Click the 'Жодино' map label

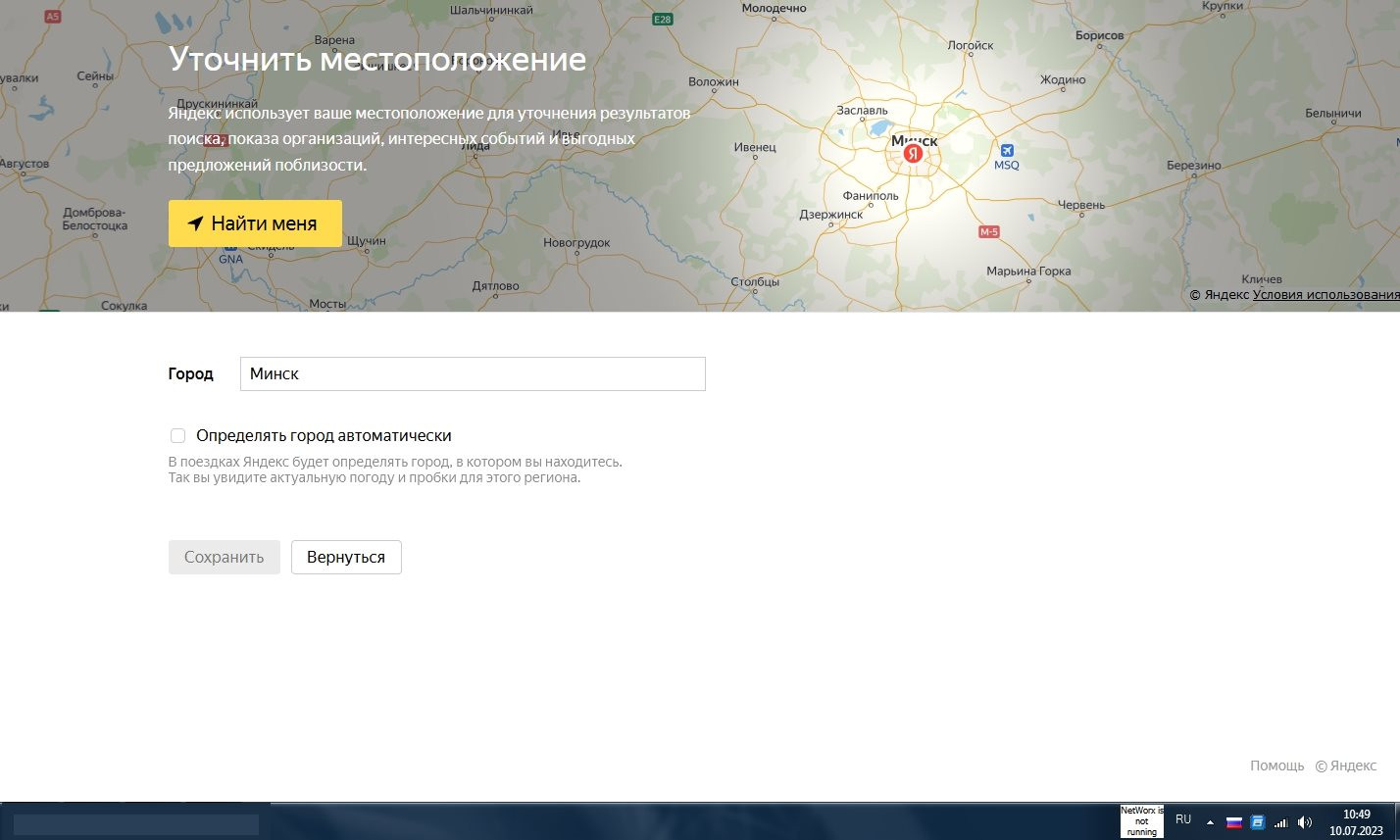click(1063, 79)
